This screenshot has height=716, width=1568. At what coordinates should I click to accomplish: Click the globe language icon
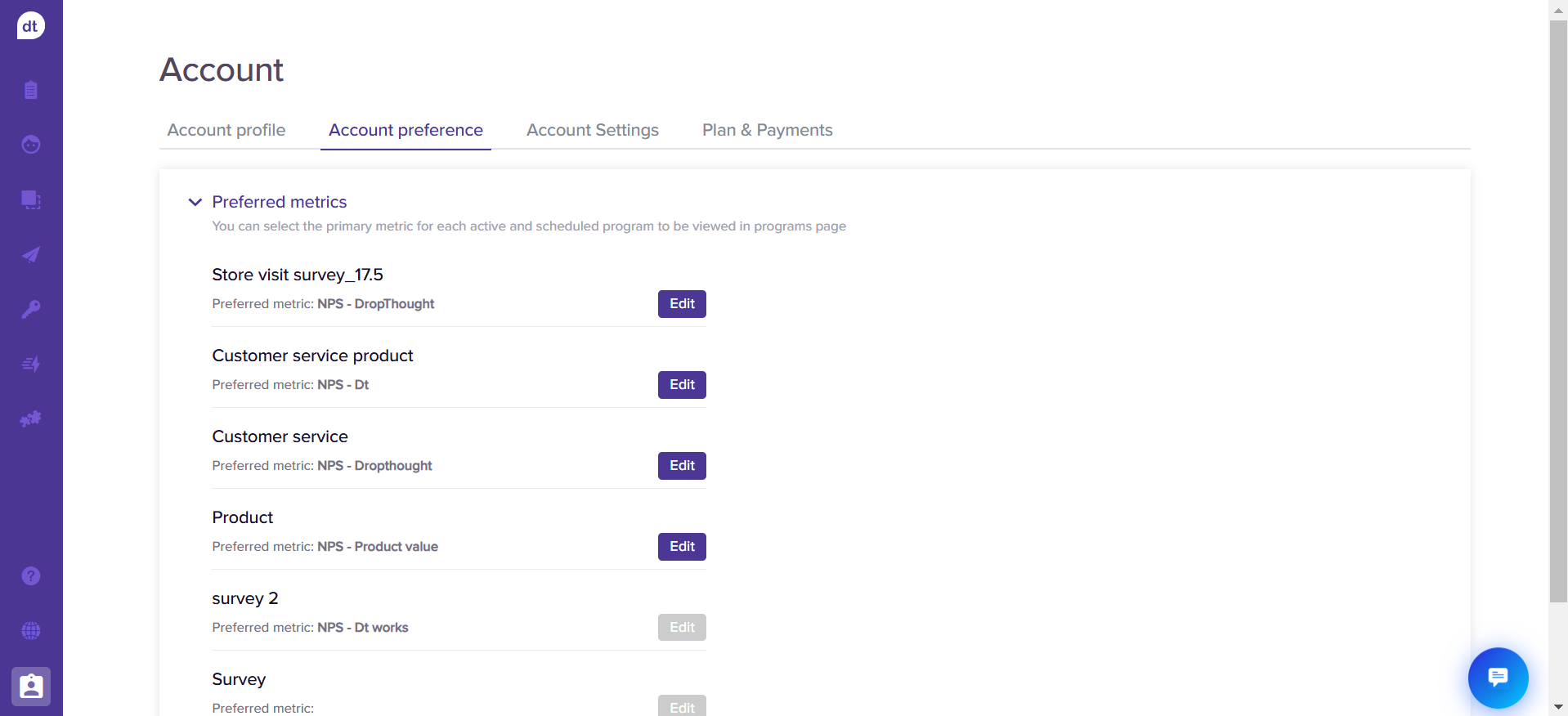pos(31,631)
